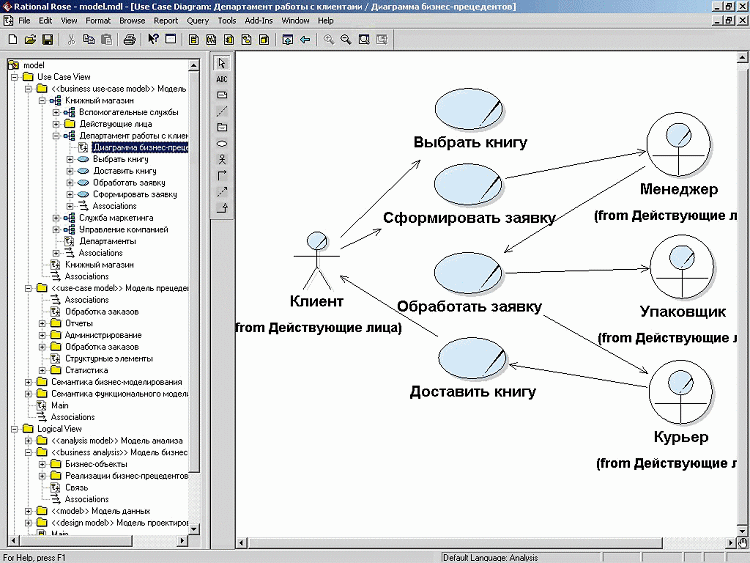Select the Менеджер actor on the diagram
Image resolution: width=750 pixels, height=563 pixels.
[678, 144]
